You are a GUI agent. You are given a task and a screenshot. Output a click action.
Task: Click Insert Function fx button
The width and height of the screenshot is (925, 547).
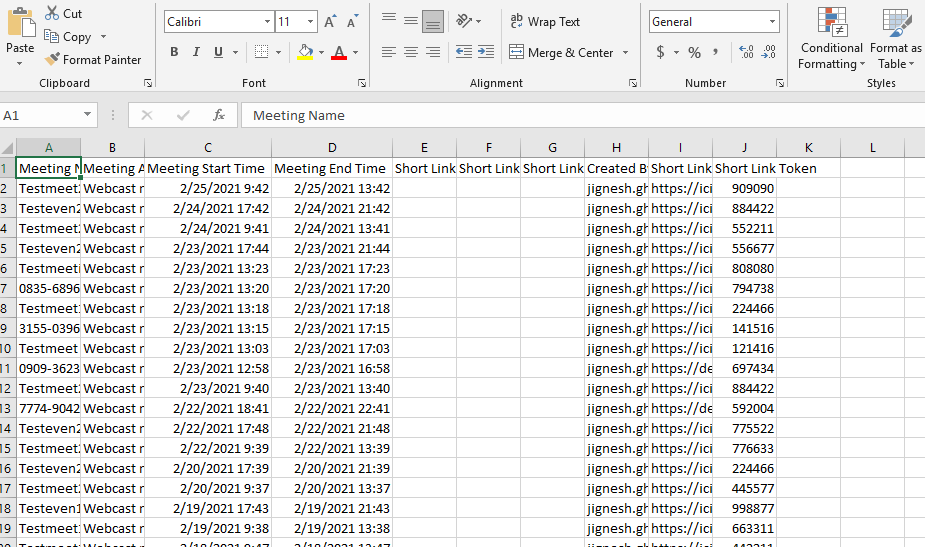pos(219,115)
